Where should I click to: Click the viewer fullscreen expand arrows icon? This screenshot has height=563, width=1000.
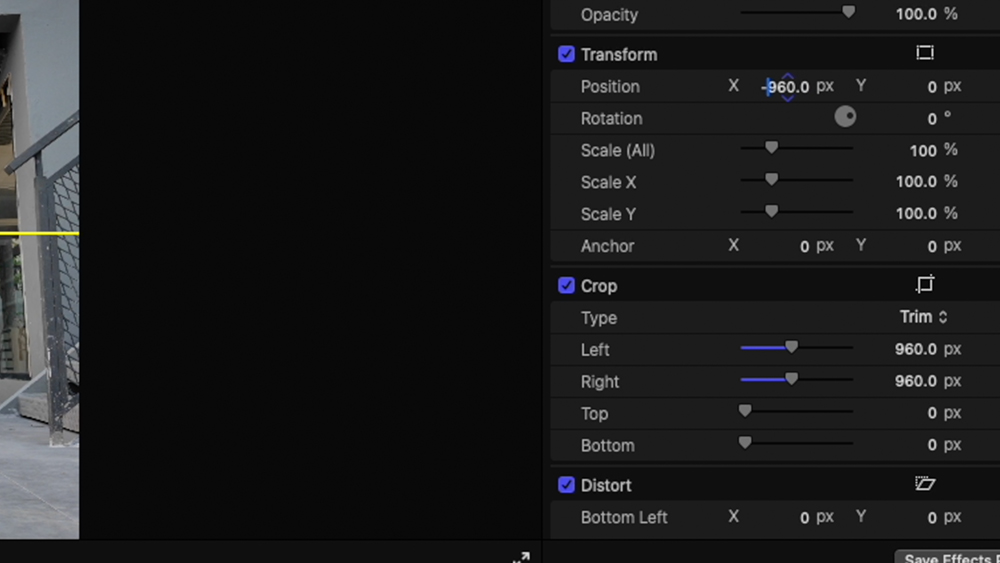[x=521, y=557]
